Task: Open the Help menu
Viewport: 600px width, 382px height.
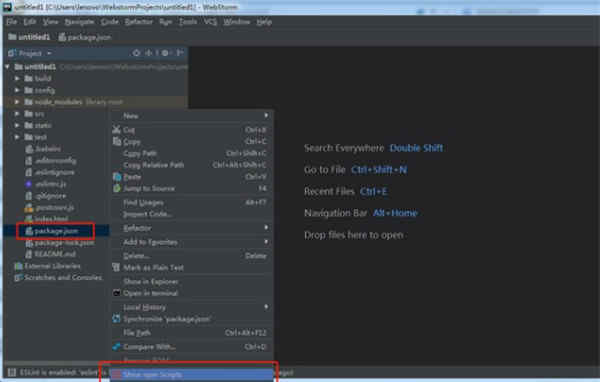Action: (x=264, y=22)
